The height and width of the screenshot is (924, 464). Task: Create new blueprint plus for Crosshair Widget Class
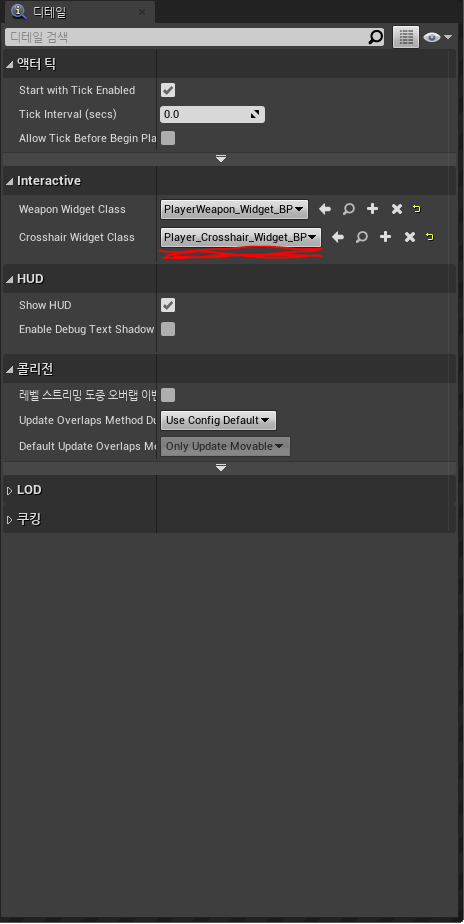(x=385, y=237)
